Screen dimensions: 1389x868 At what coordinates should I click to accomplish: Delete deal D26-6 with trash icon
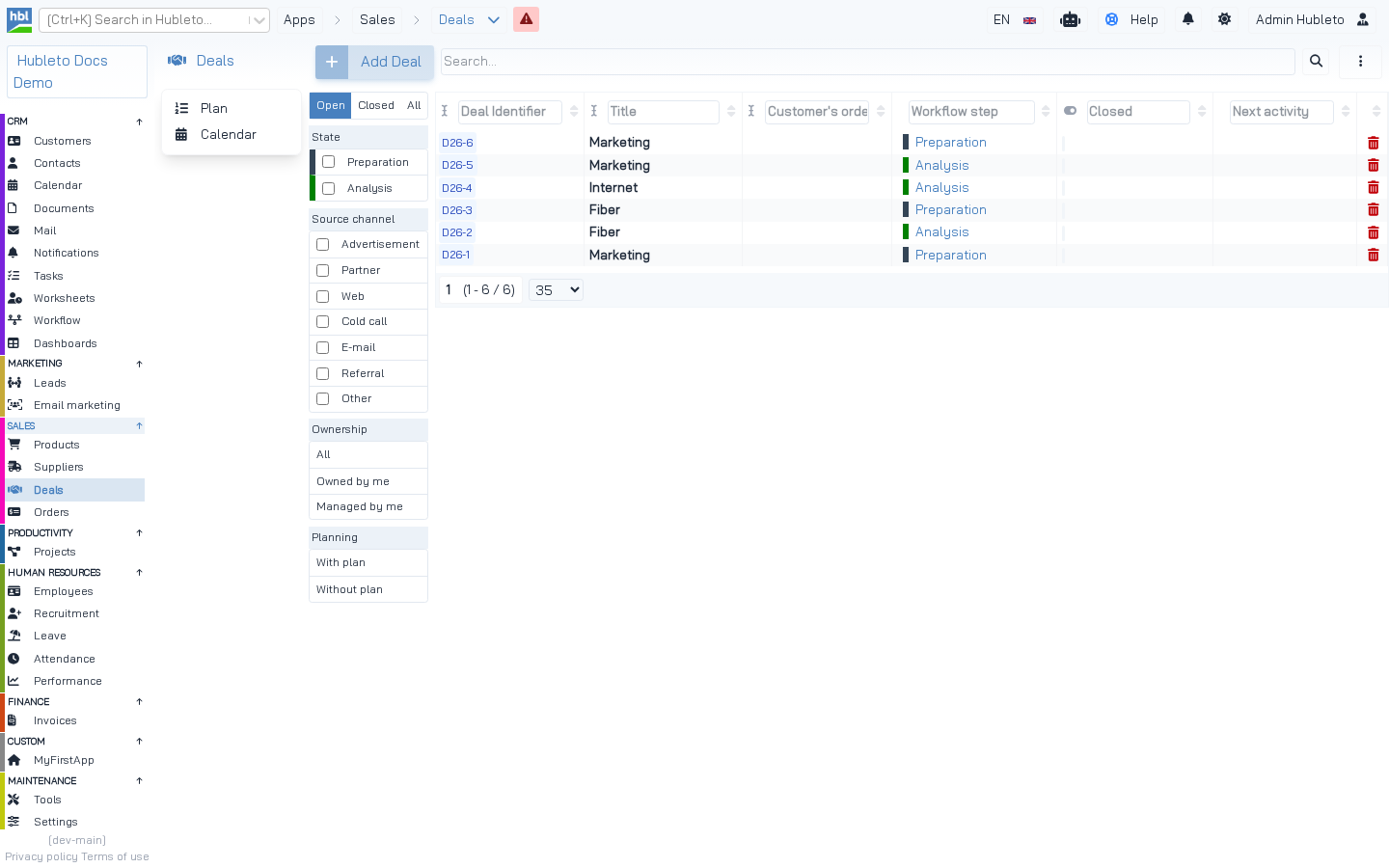pos(1374,143)
